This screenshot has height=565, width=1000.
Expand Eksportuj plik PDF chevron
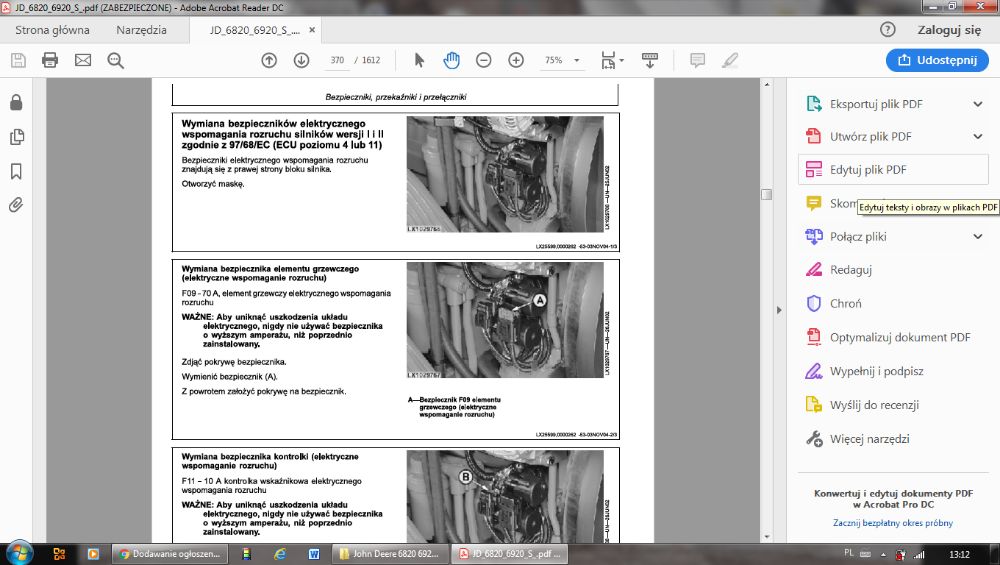click(978, 104)
